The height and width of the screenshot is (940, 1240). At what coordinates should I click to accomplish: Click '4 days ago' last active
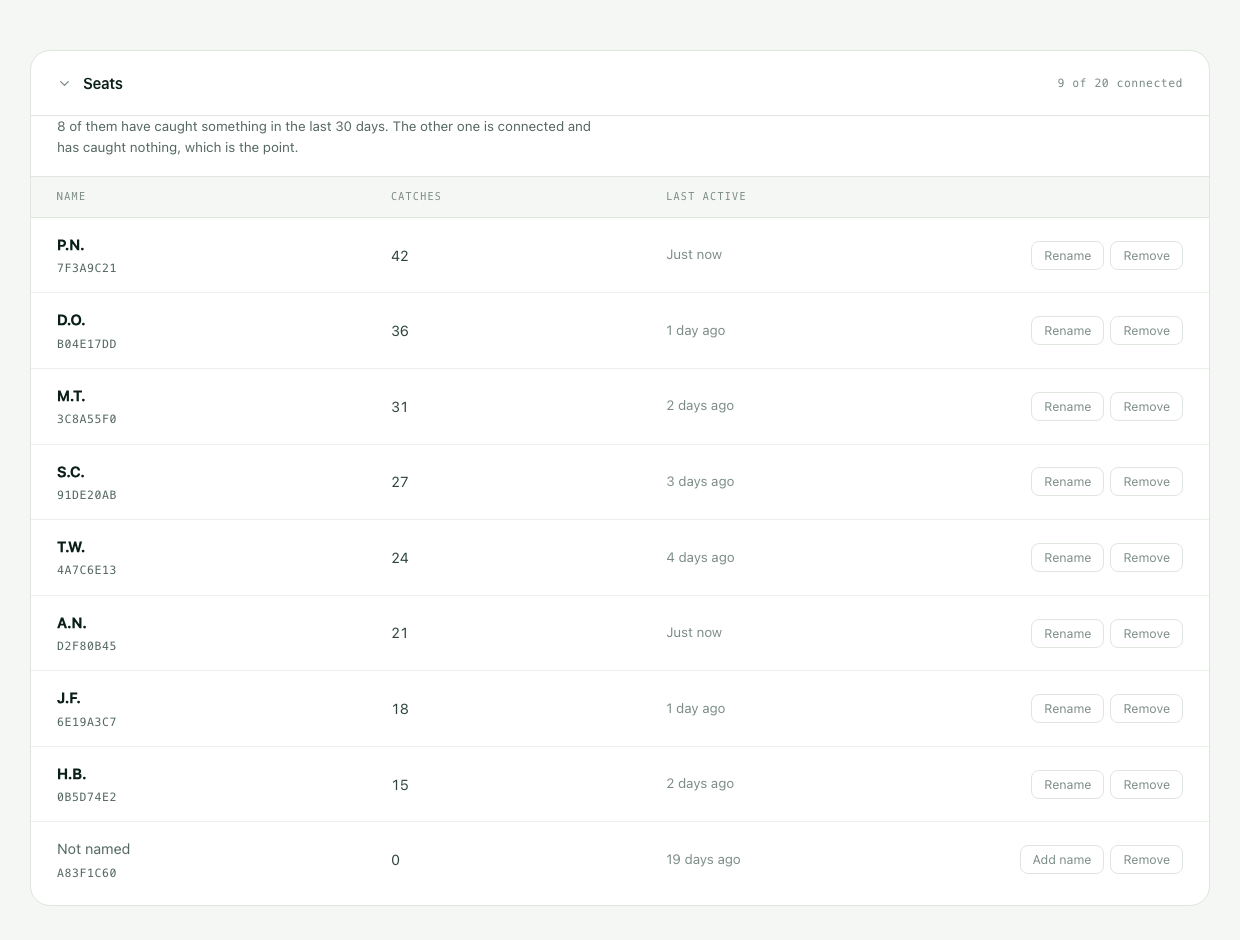pyautogui.click(x=700, y=558)
